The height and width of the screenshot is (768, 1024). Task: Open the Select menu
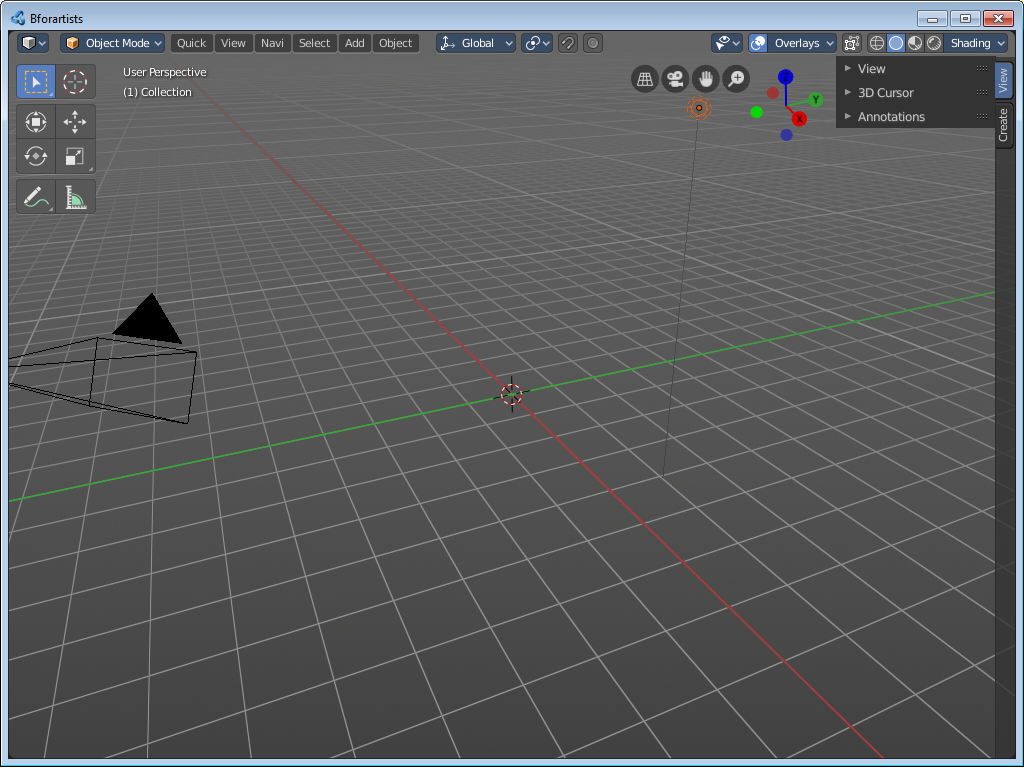[314, 43]
